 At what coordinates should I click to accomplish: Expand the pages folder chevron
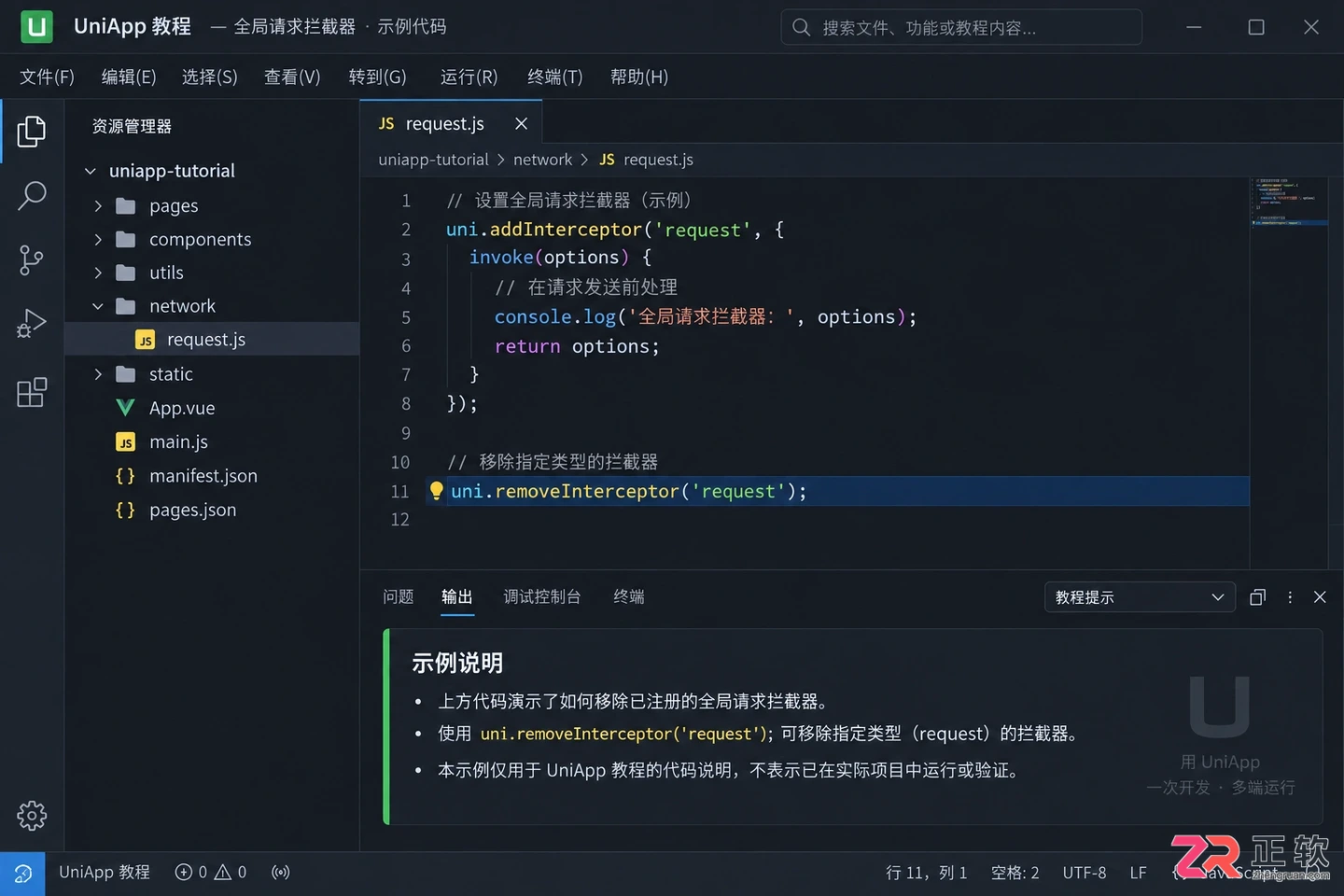98,205
